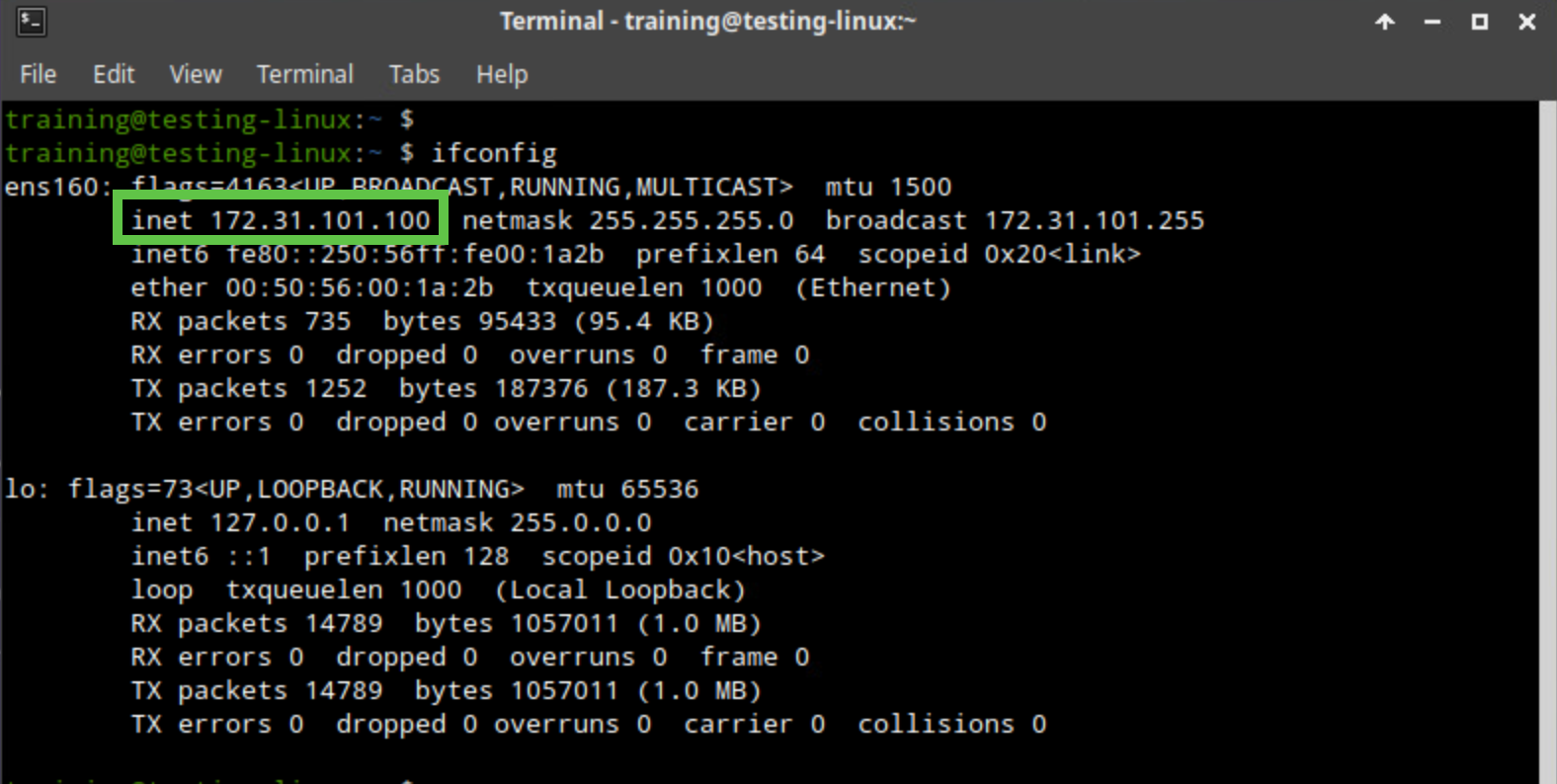Click the loopback address 127.0.0.1
The width and height of the screenshot is (1557, 784).
280,522
